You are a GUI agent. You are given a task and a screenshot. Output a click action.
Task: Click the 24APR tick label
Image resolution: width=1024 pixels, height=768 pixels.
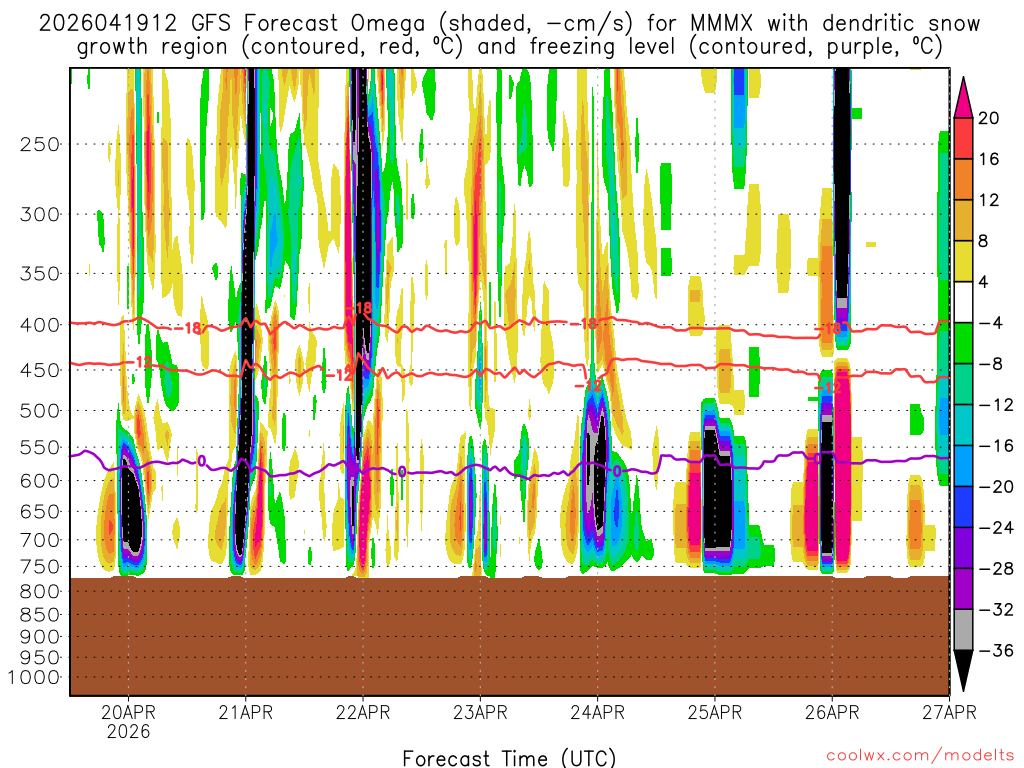597,713
